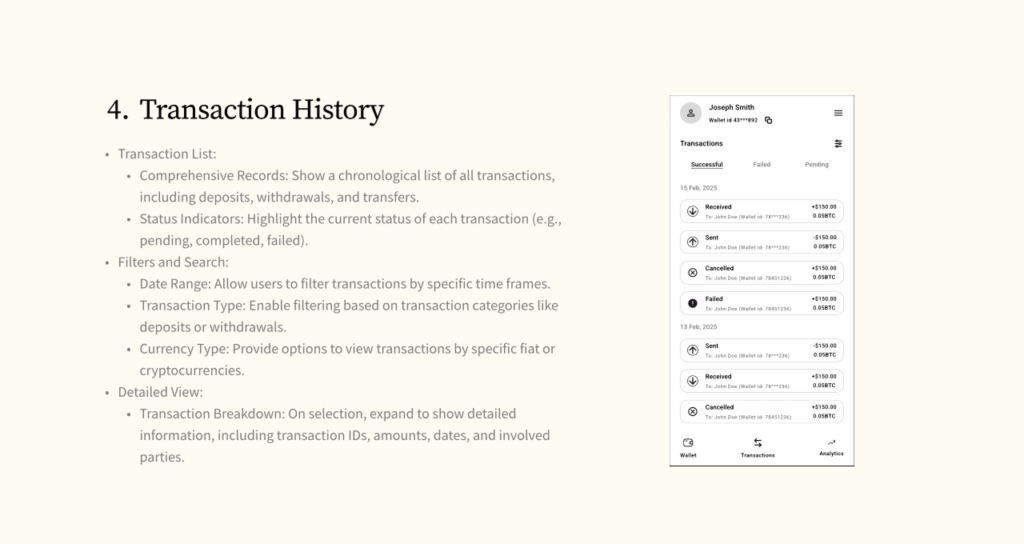Click the Failed transaction alert icon
1024x544 pixels.
click(692, 303)
